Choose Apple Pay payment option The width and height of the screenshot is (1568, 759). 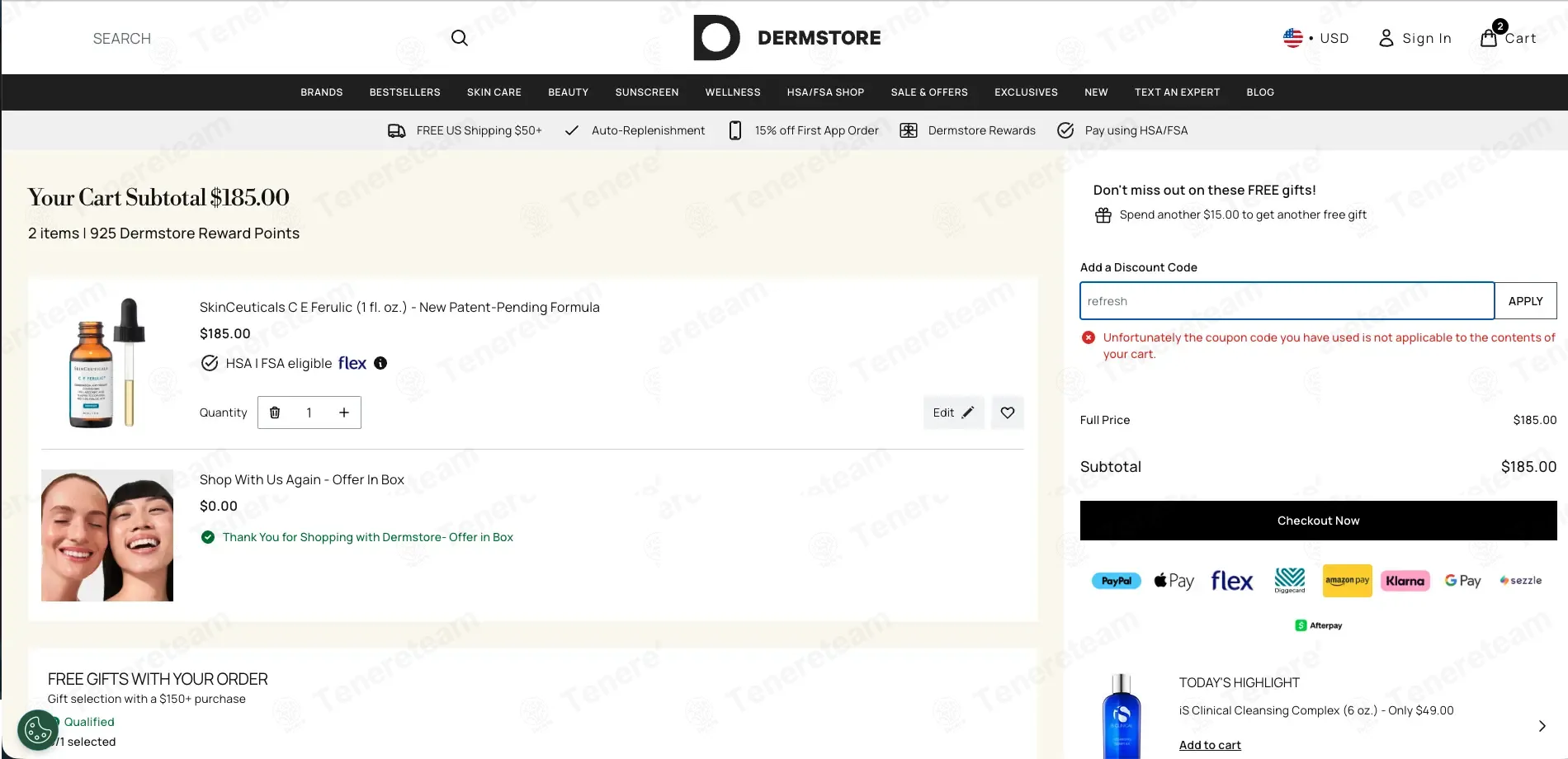[1174, 581]
